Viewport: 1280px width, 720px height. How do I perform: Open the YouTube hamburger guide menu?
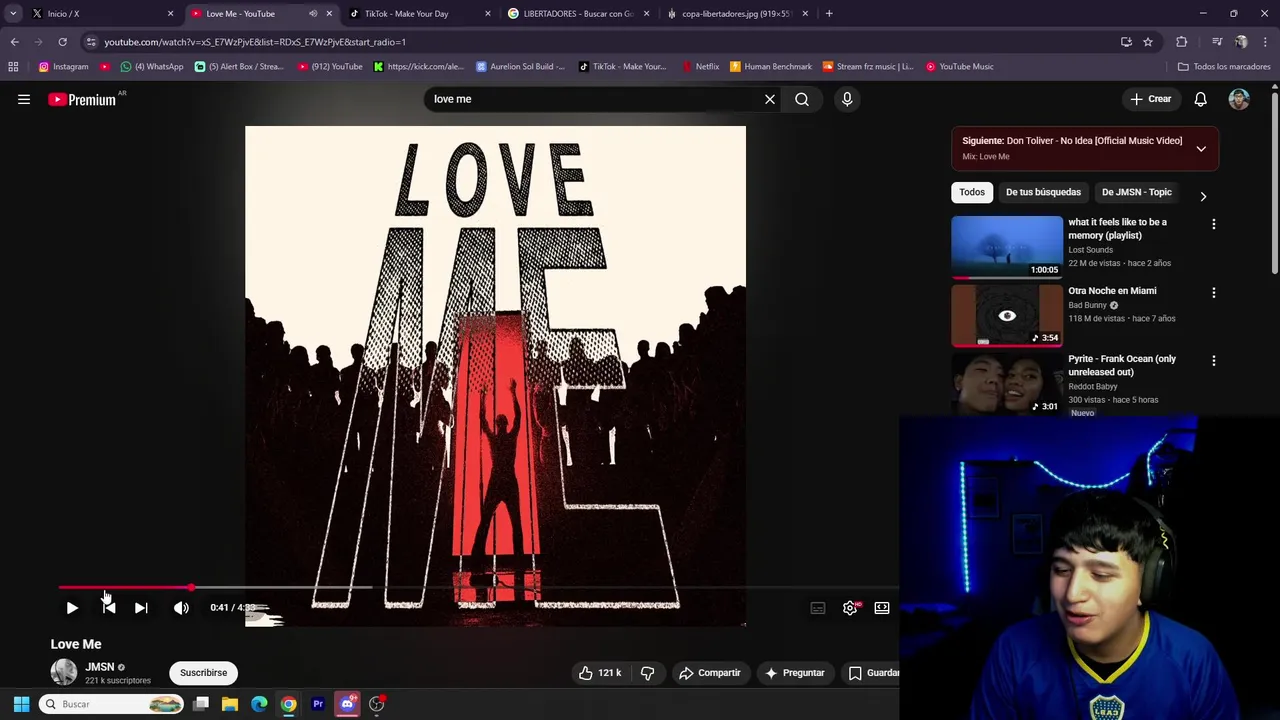coord(24,99)
